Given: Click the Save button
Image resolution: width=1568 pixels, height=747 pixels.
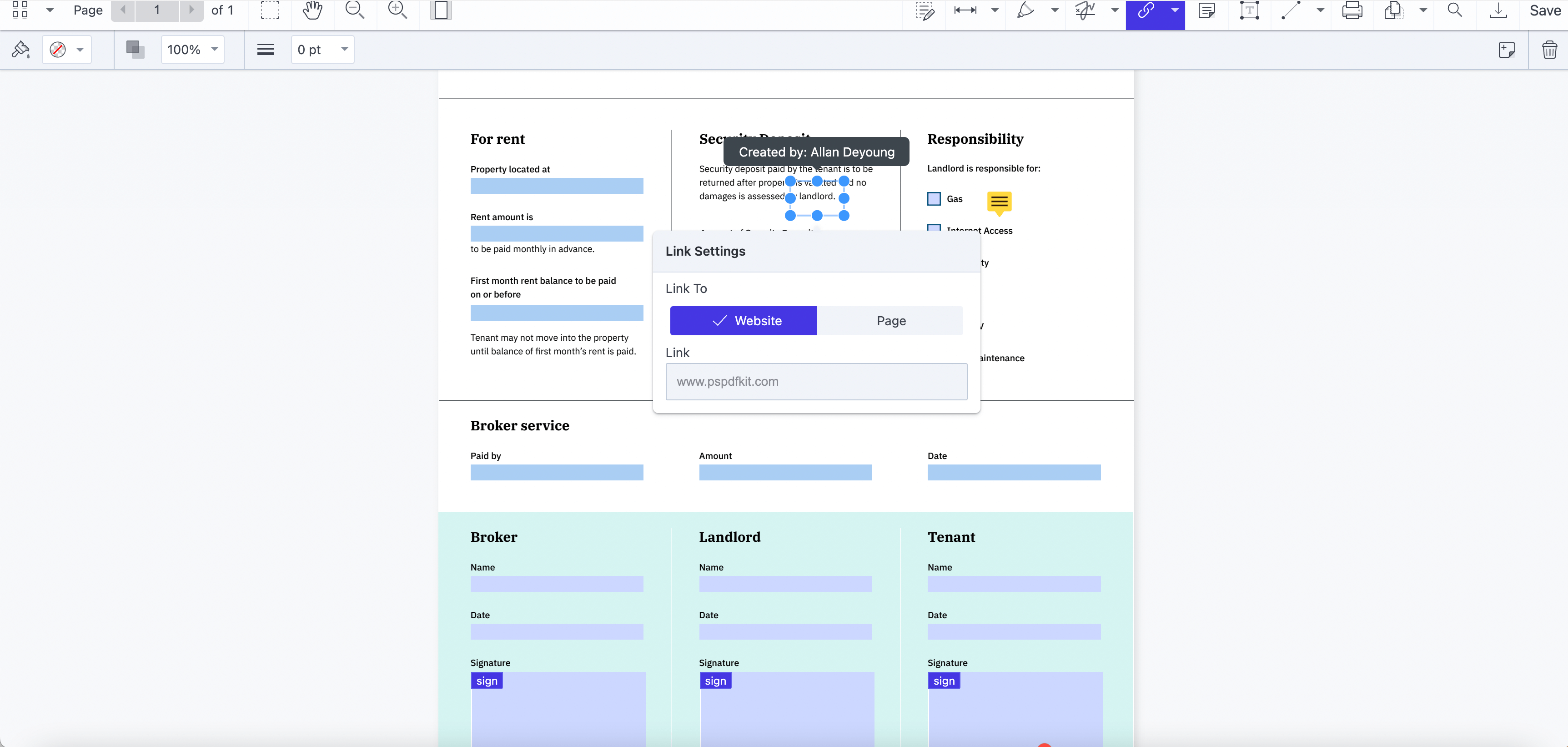Looking at the screenshot, I should [x=1545, y=10].
